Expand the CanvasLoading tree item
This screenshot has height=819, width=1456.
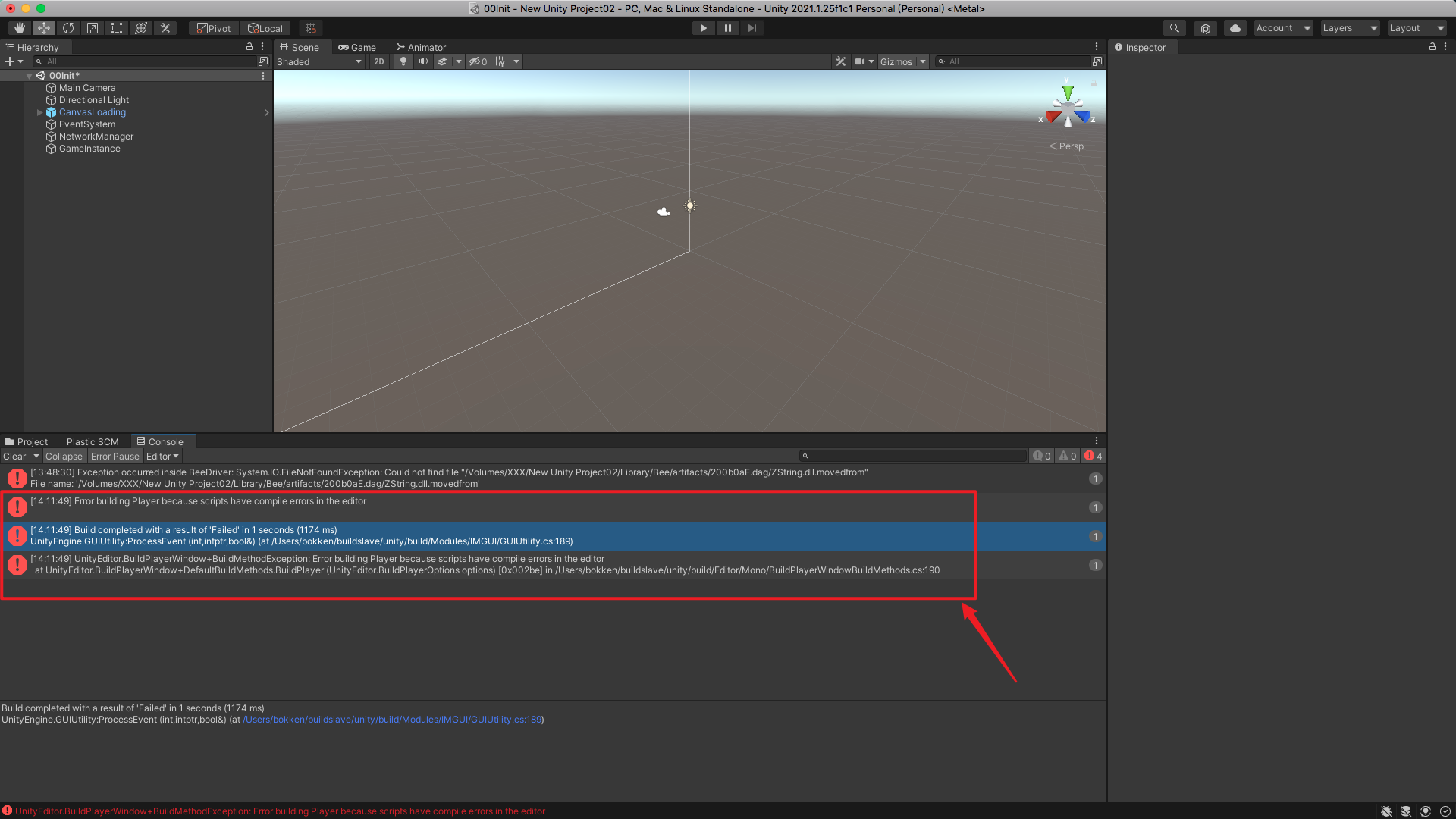pos(40,112)
